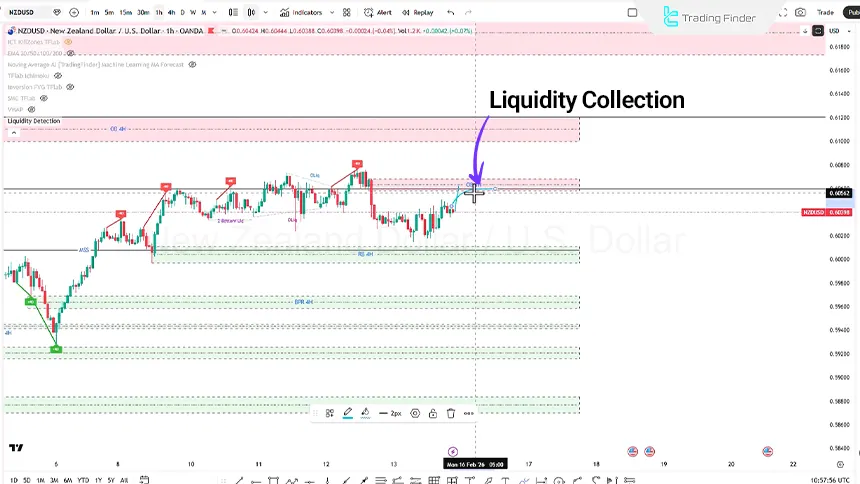The width and height of the screenshot is (860, 484).
Task: Set the 5Y date range
Action: point(111,480)
